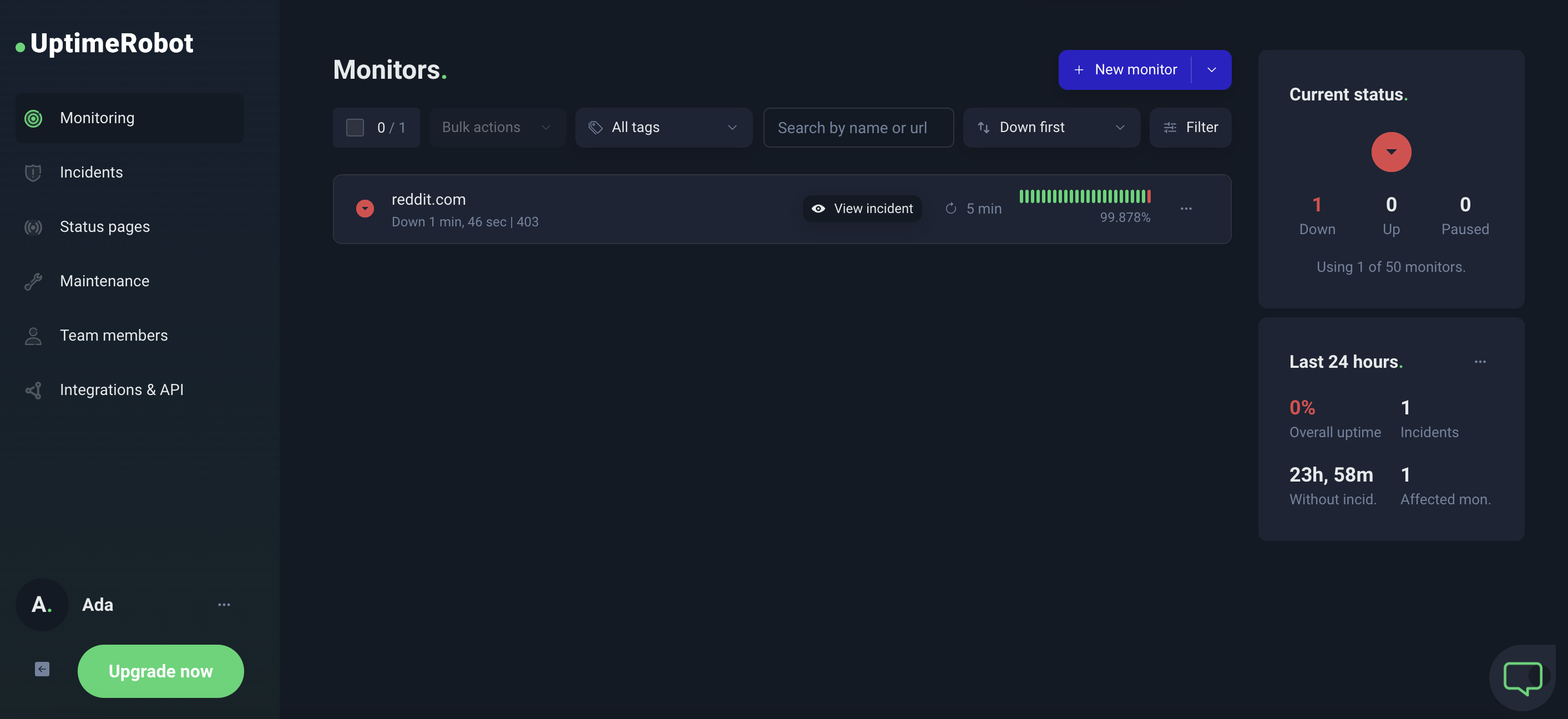Viewport: 1568px width, 719px height.
Task: Click the Filter button
Action: 1190,127
